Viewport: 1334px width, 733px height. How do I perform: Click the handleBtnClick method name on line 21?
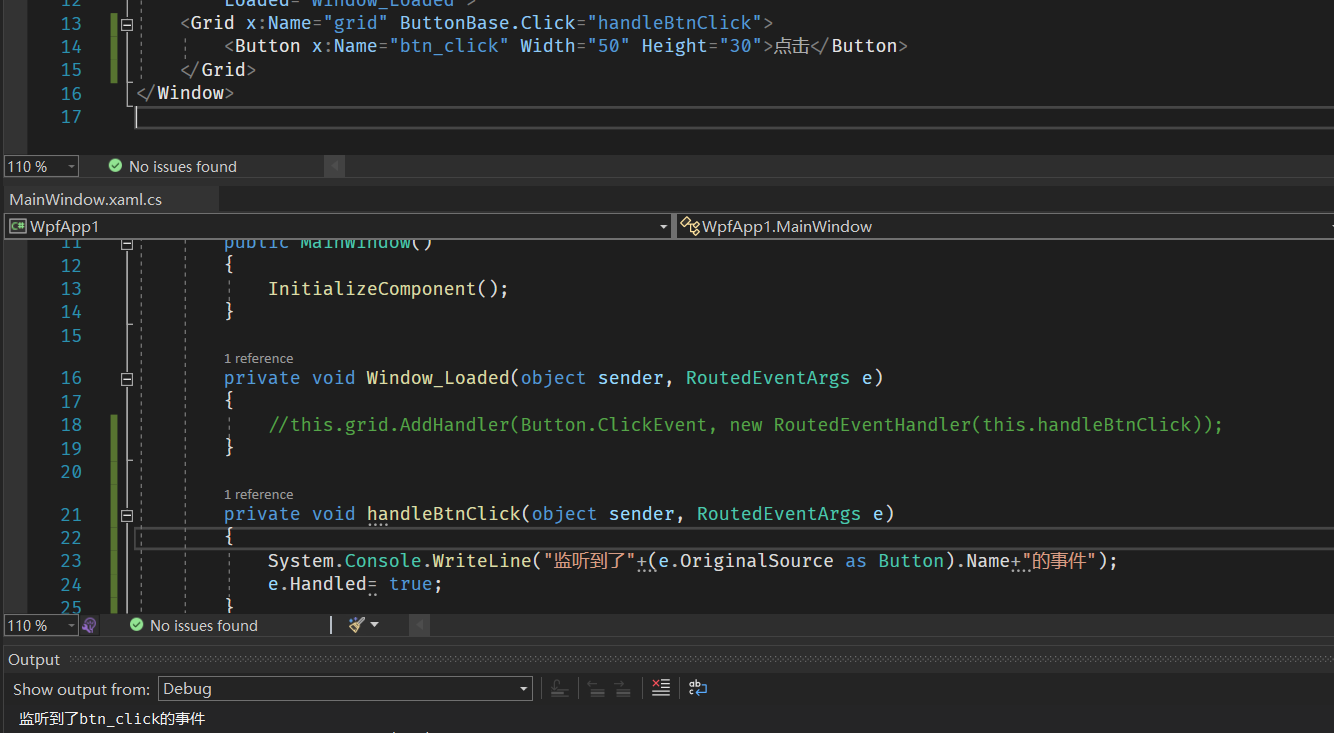pyautogui.click(x=443, y=514)
